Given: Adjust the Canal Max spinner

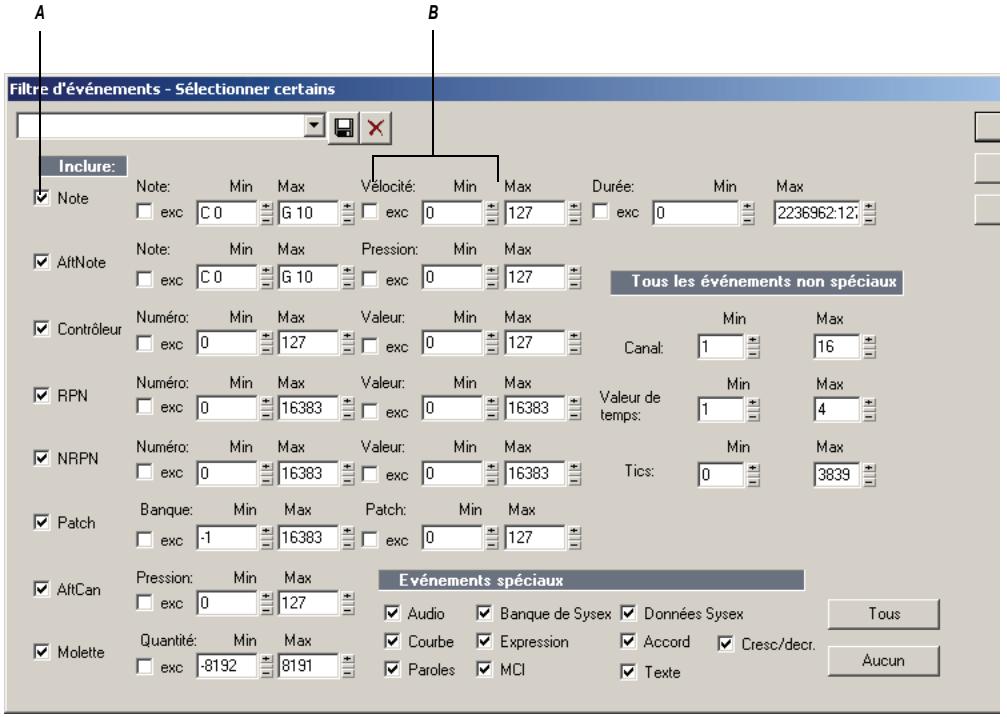Looking at the screenshot, I should pos(869,347).
